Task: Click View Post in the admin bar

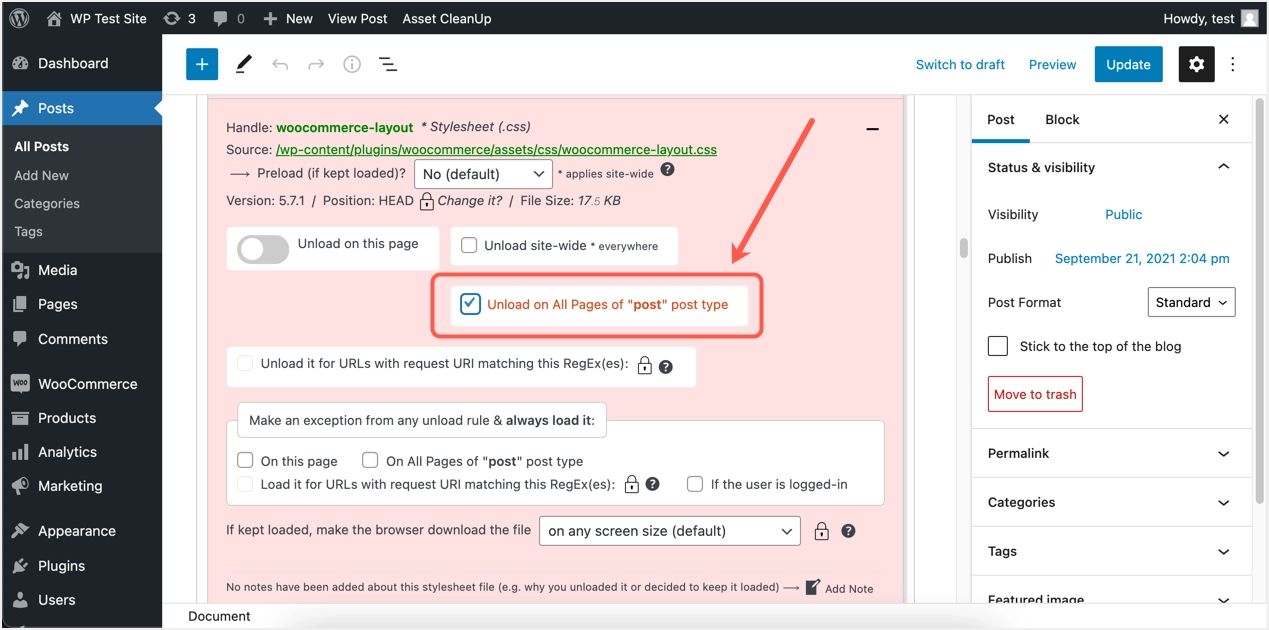Action: pos(357,18)
